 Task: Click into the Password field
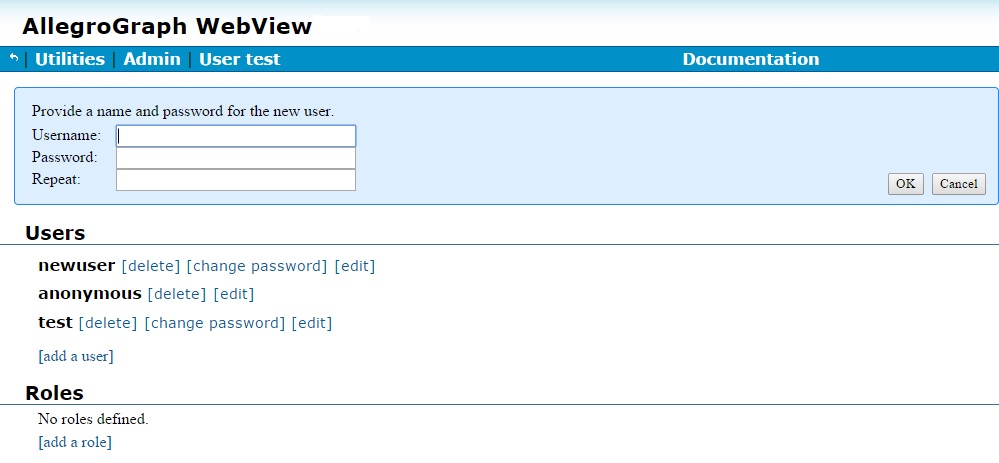tap(236, 158)
